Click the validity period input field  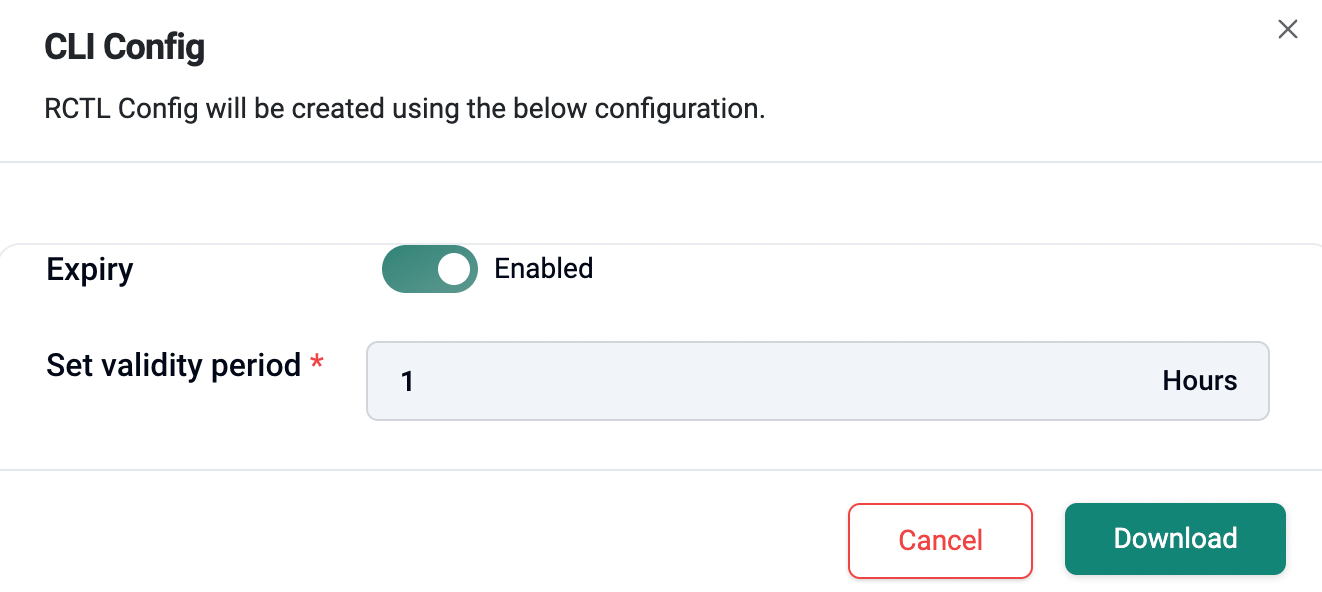[x=700, y=381]
